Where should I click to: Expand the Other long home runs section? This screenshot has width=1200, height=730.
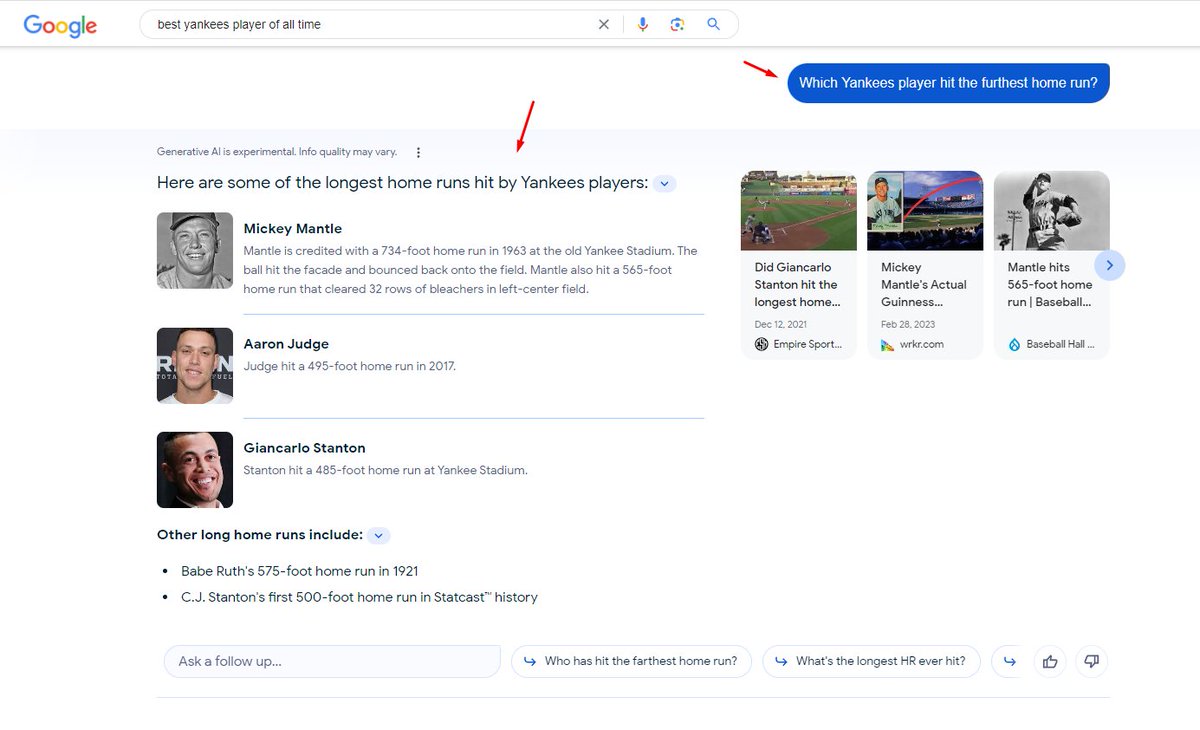point(379,535)
